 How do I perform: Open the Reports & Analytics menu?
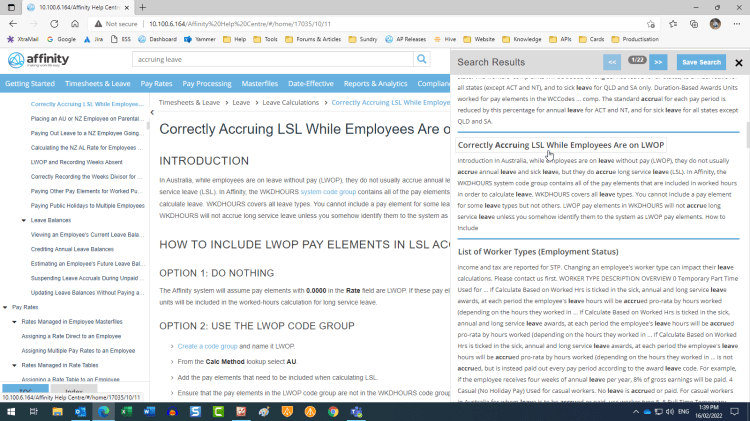click(376, 84)
